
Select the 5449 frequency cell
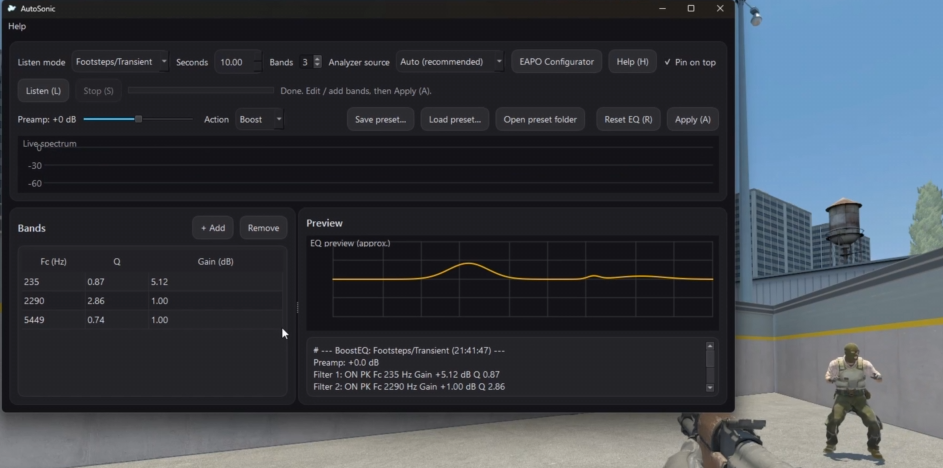pos(53,320)
